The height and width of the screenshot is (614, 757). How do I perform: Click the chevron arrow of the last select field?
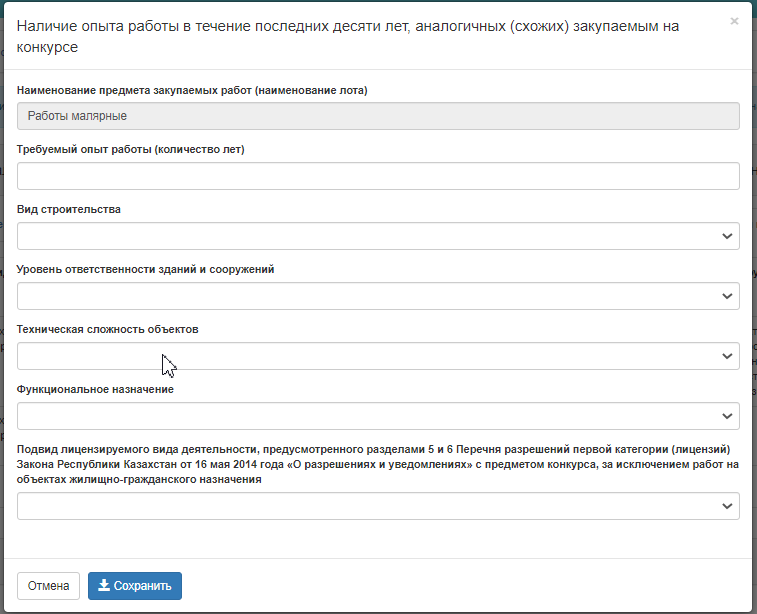coord(727,506)
